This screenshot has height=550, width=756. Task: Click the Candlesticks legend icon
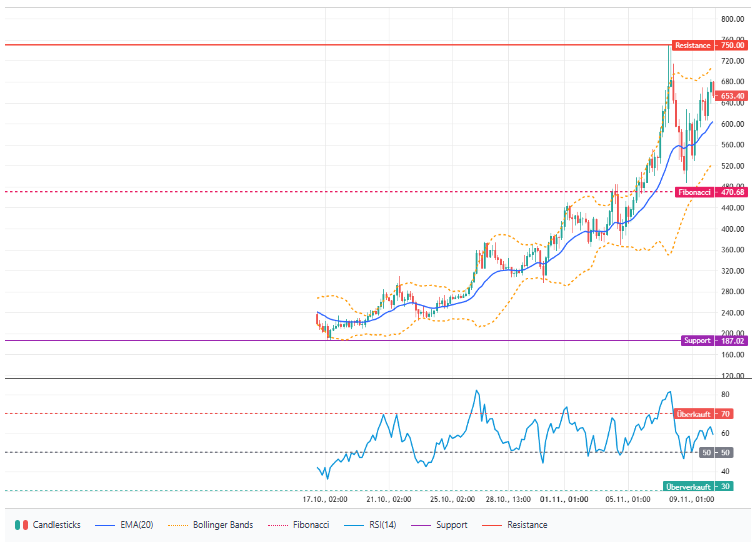coord(21,524)
